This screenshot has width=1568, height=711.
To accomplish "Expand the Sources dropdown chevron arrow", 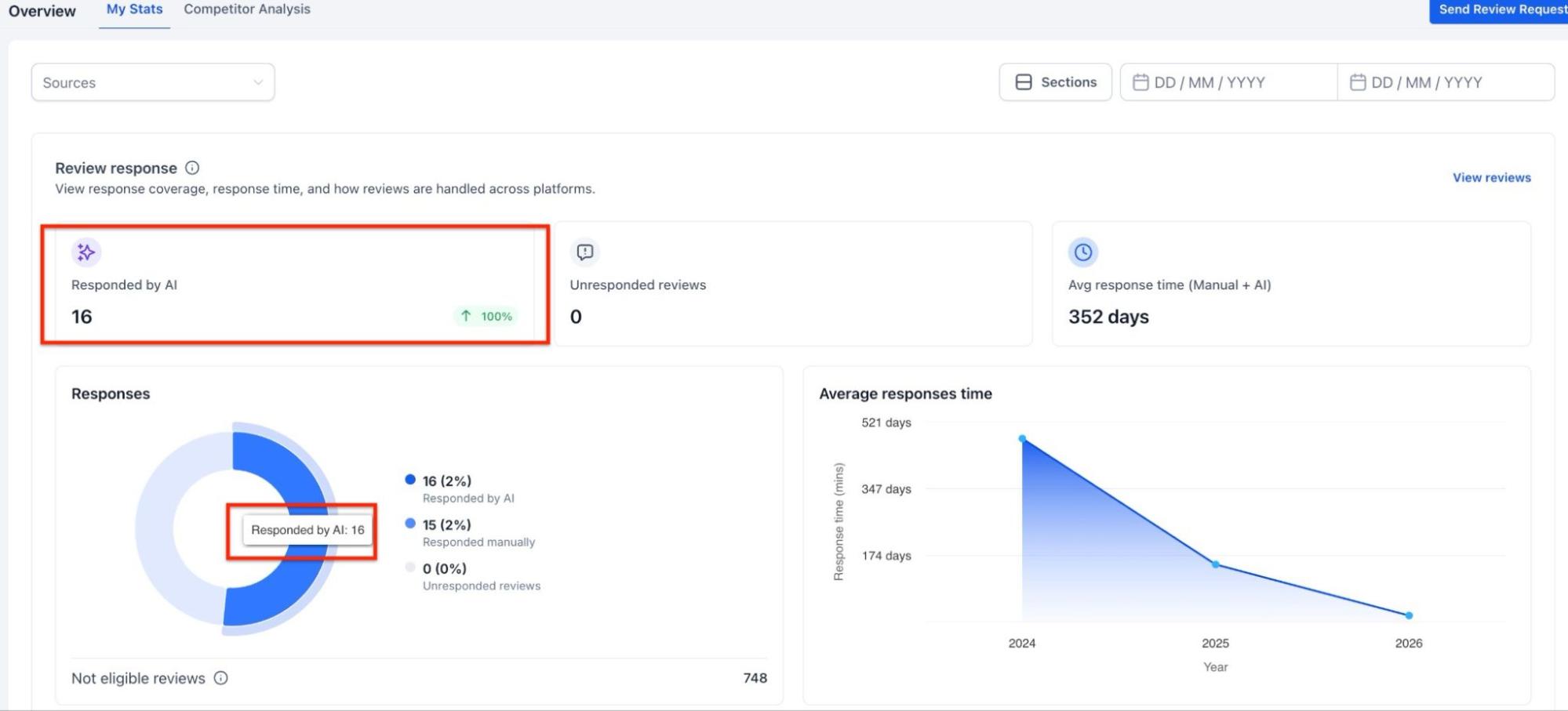I will coord(257,82).
